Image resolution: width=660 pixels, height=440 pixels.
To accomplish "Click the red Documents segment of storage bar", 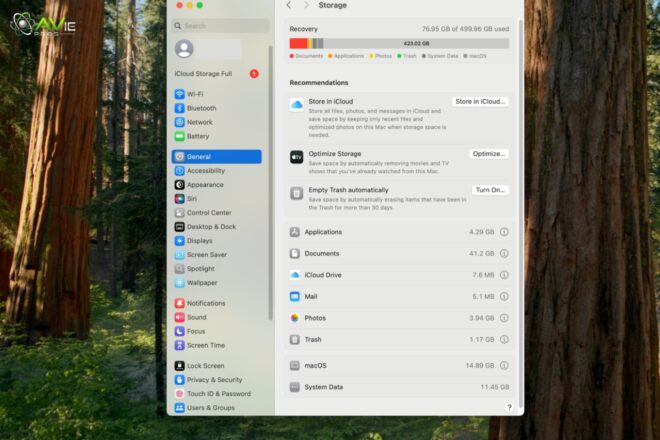I will click(298, 43).
